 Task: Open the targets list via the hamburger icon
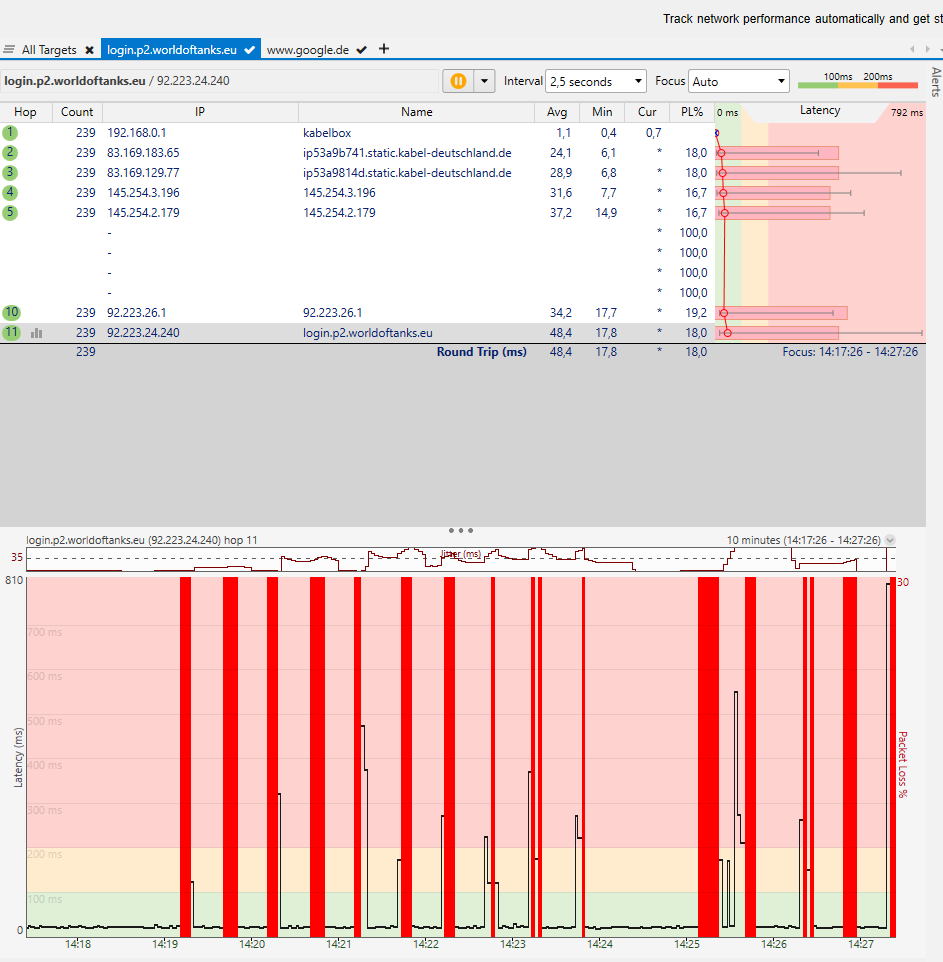tap(9, 49)
